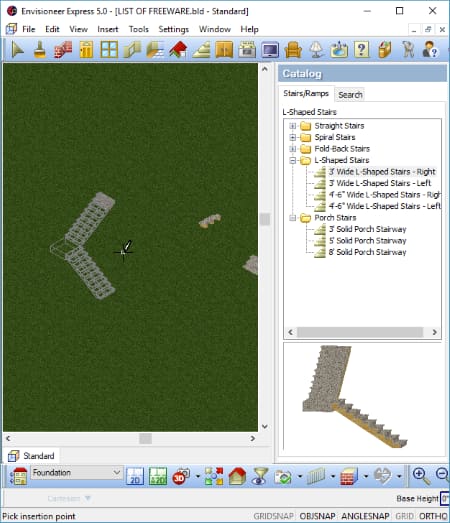Viewport: 450px width, 523px height.
Task: Open the person help assistant icon
Action: tap(430, 50)
